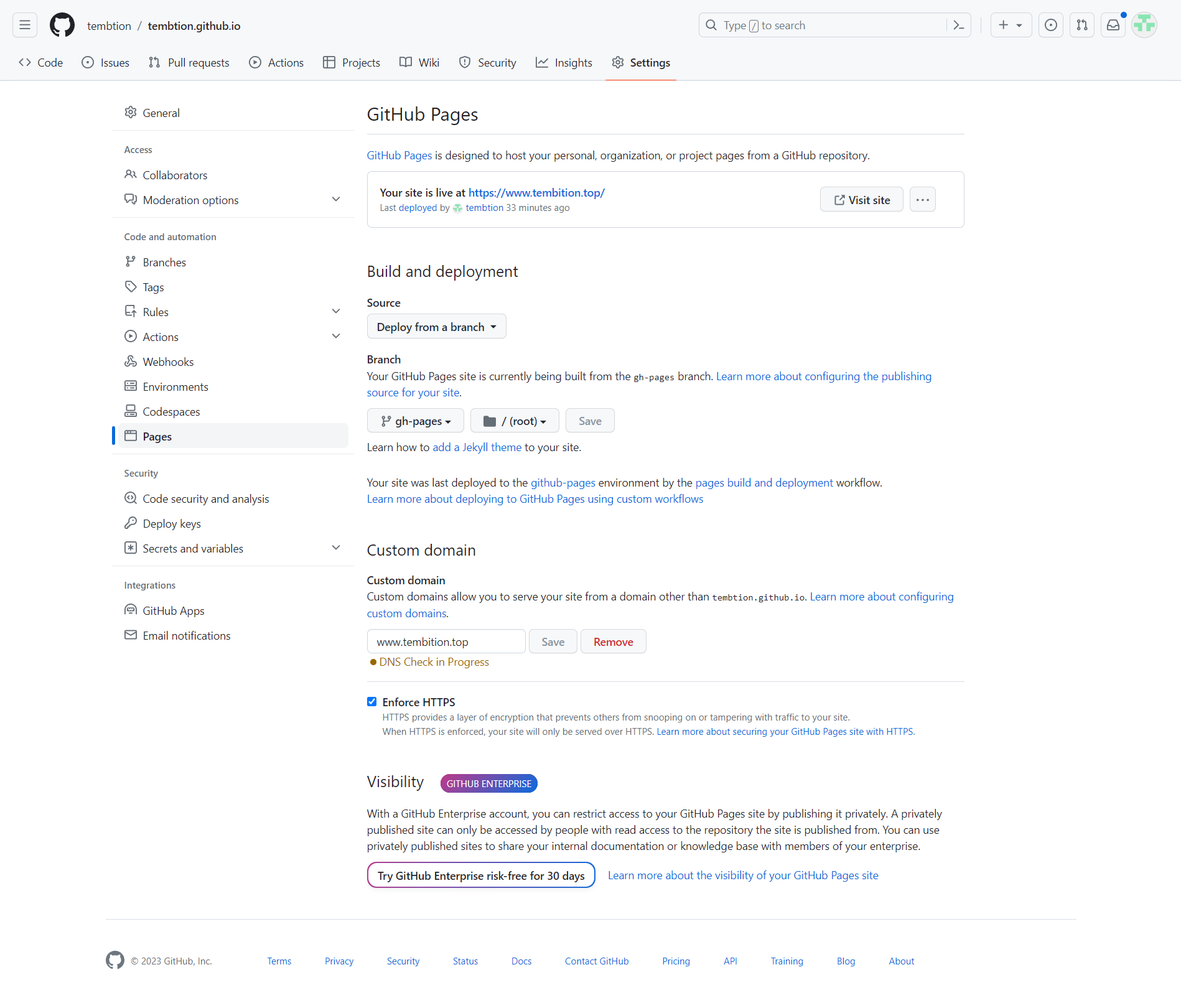Click the Codespaces icon in sidebar

pos(131,411)
